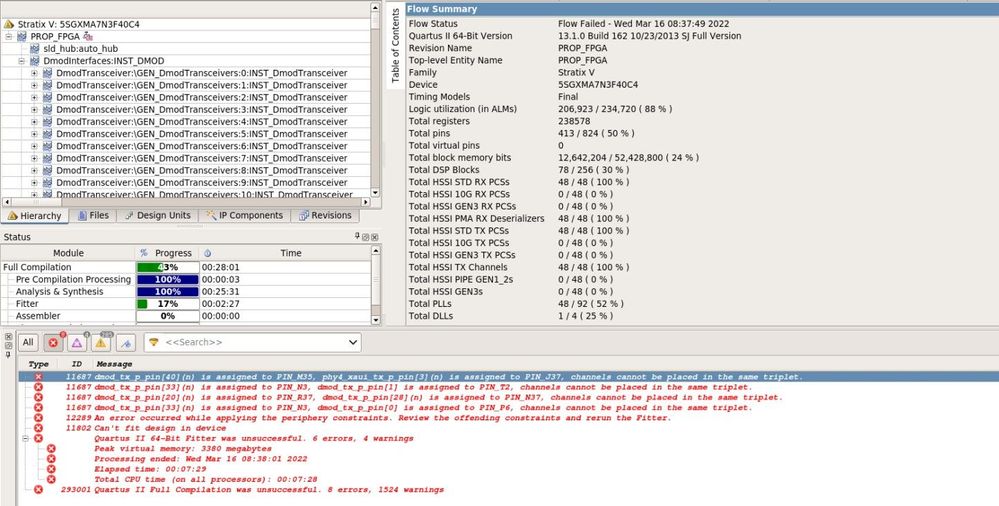Open the Design Units tab
999x506 pixels.
157,215
